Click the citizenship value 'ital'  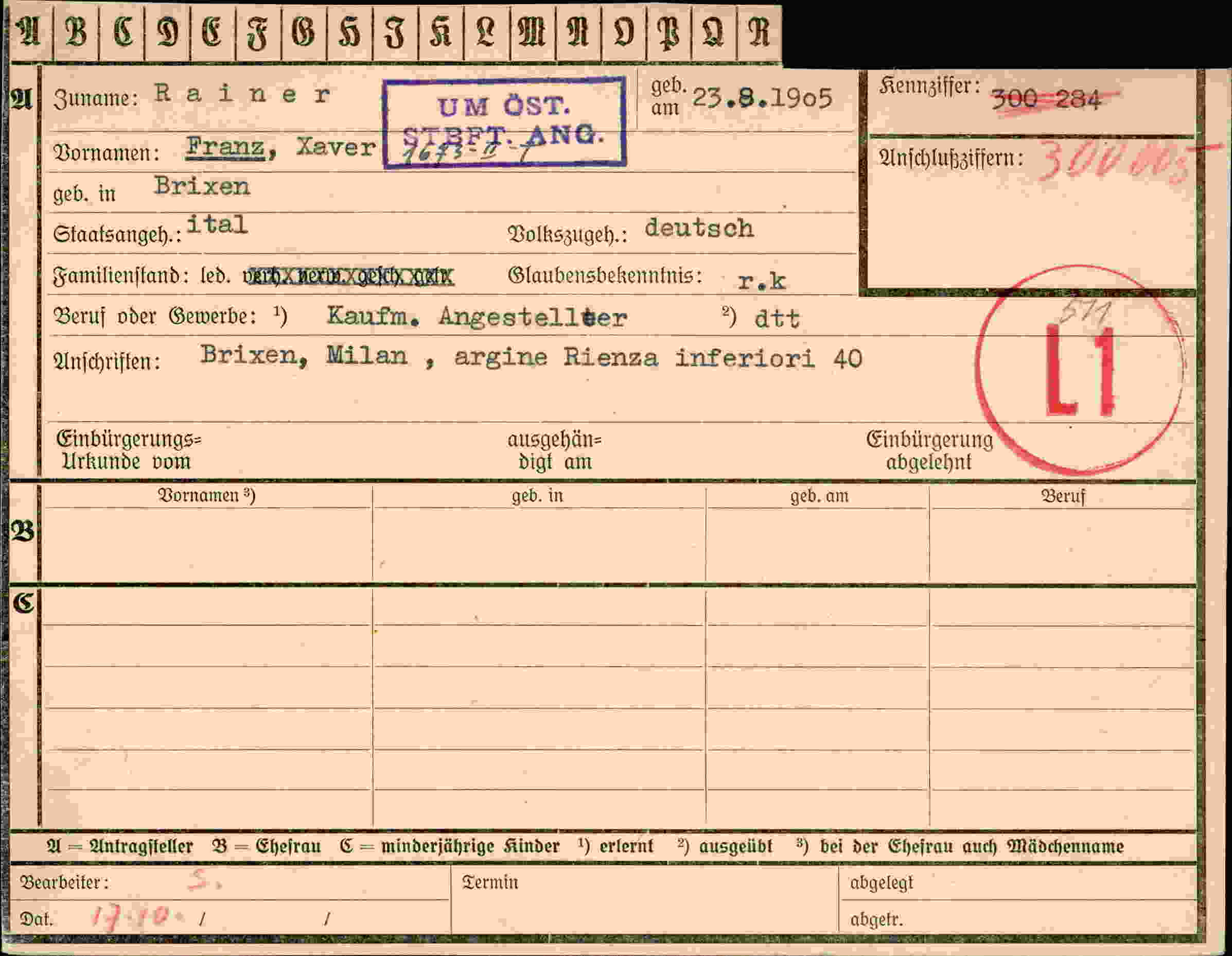(x=217, y=224)
